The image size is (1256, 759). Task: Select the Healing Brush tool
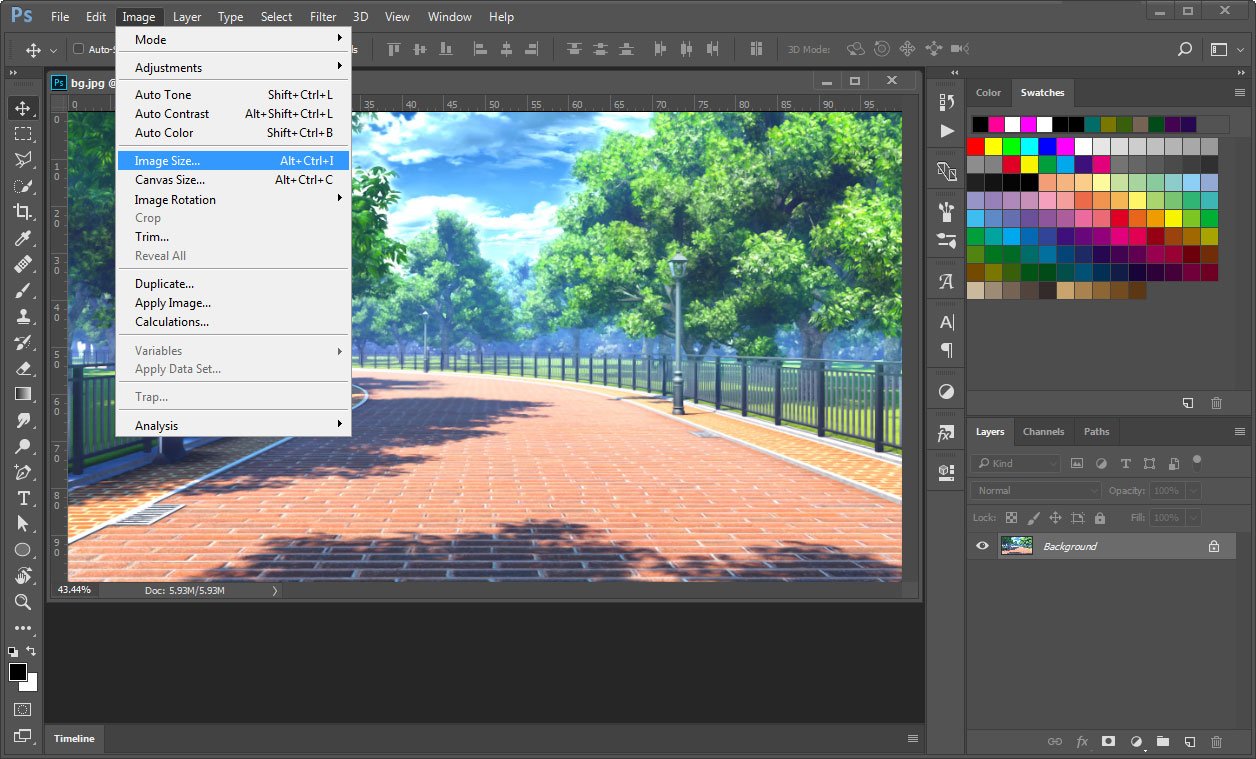point(22,264)
